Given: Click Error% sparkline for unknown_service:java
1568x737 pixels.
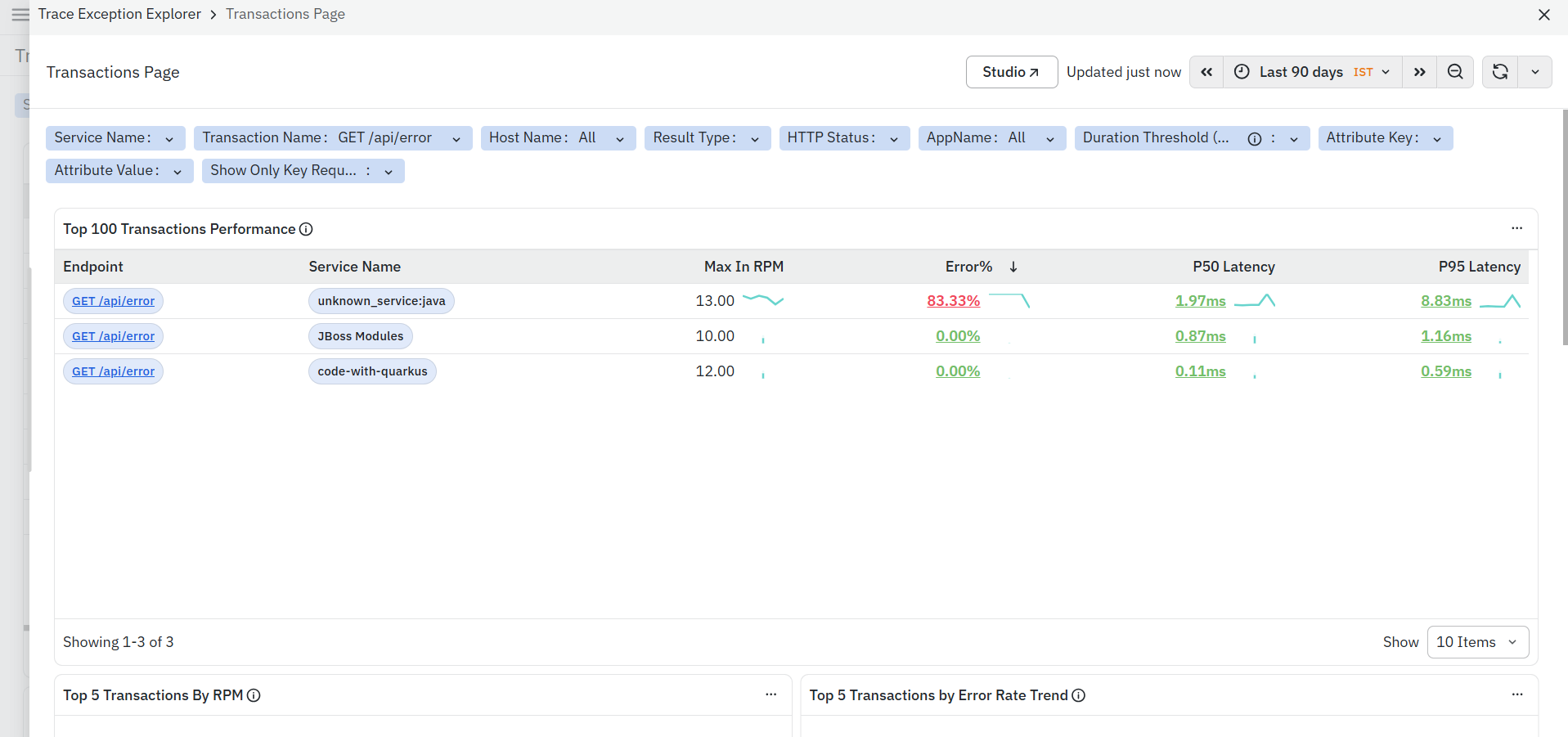Looking at the screenshot, I should tap(1009, 300).
